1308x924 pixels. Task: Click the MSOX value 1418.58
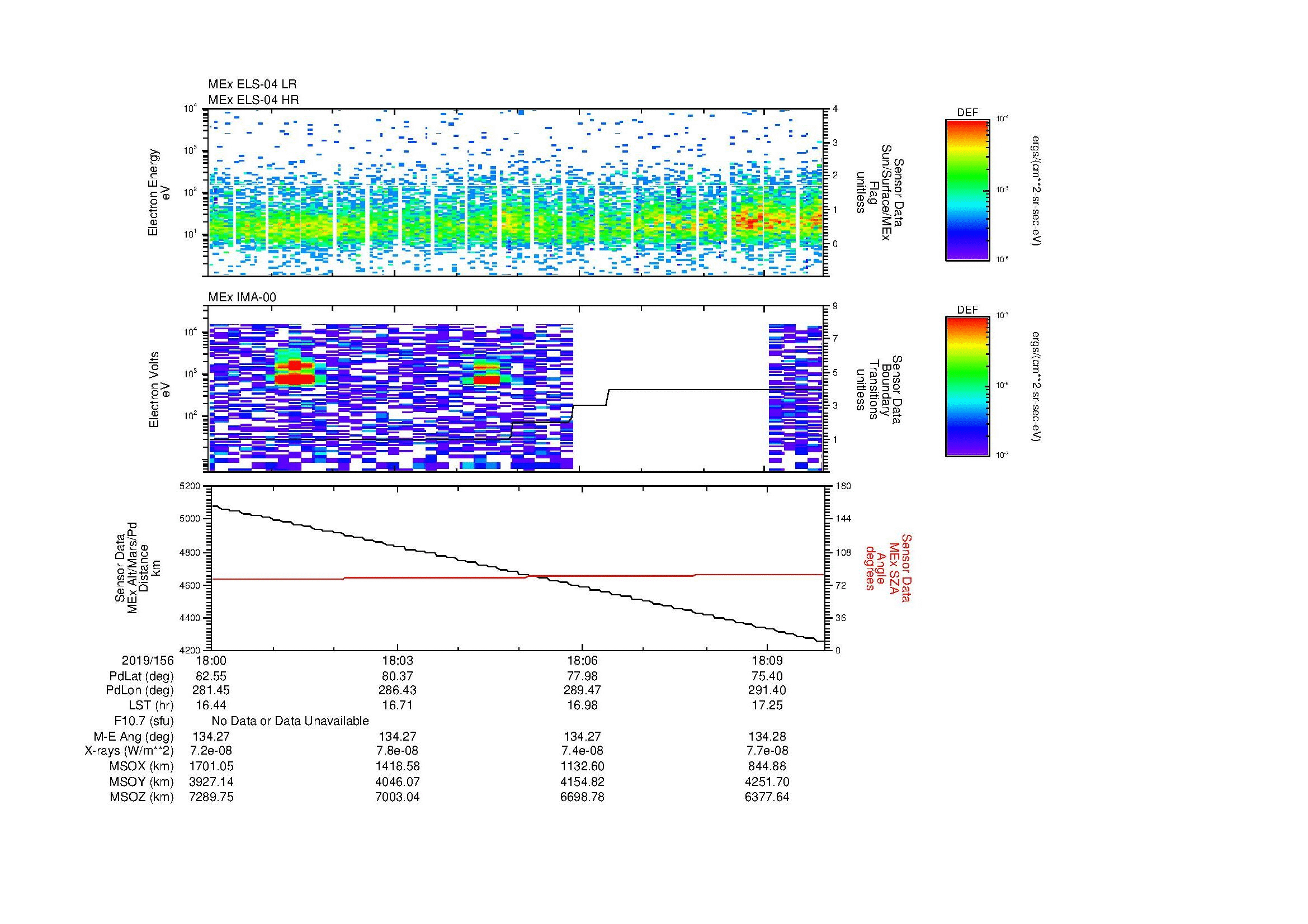(x=397, y=766)
